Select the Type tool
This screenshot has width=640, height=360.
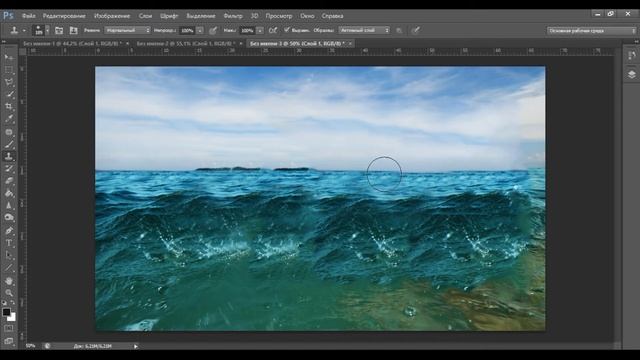(9, 243)
